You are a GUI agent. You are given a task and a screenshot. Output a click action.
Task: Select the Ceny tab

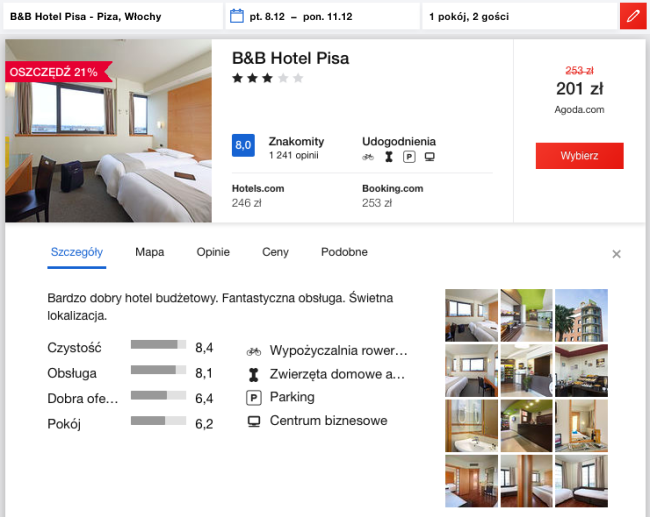pos(275,252)
